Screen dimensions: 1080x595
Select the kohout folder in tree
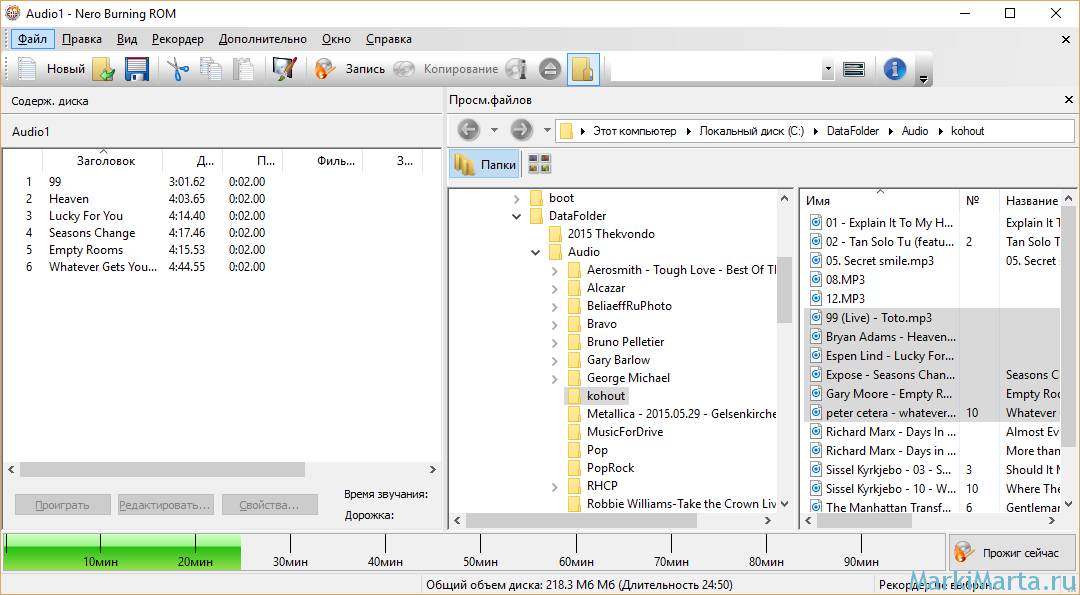(x=605, y=396)
